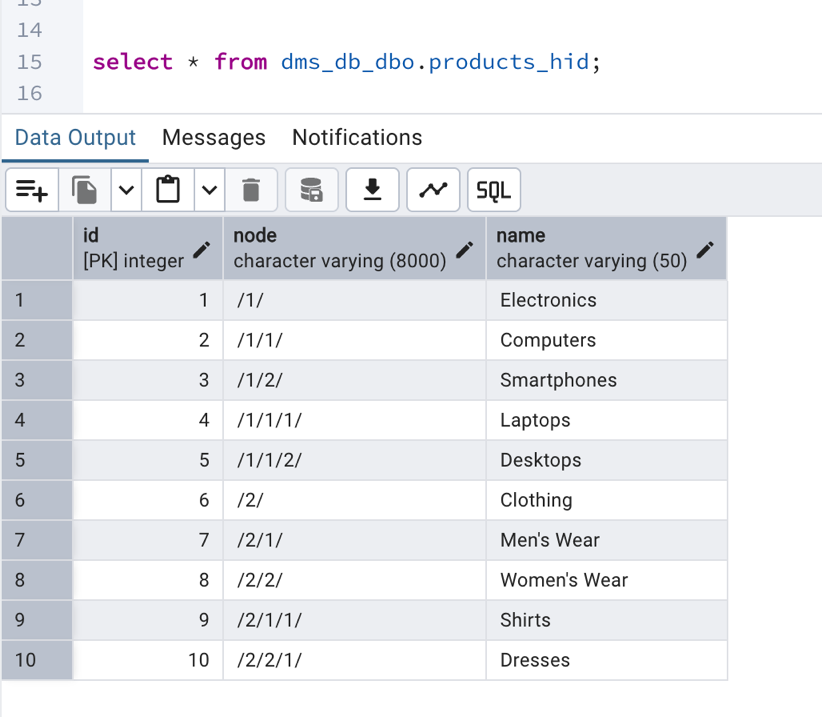
Task: Expand the Copy options dropdown arrow
Action: click(x=125, y=190)
